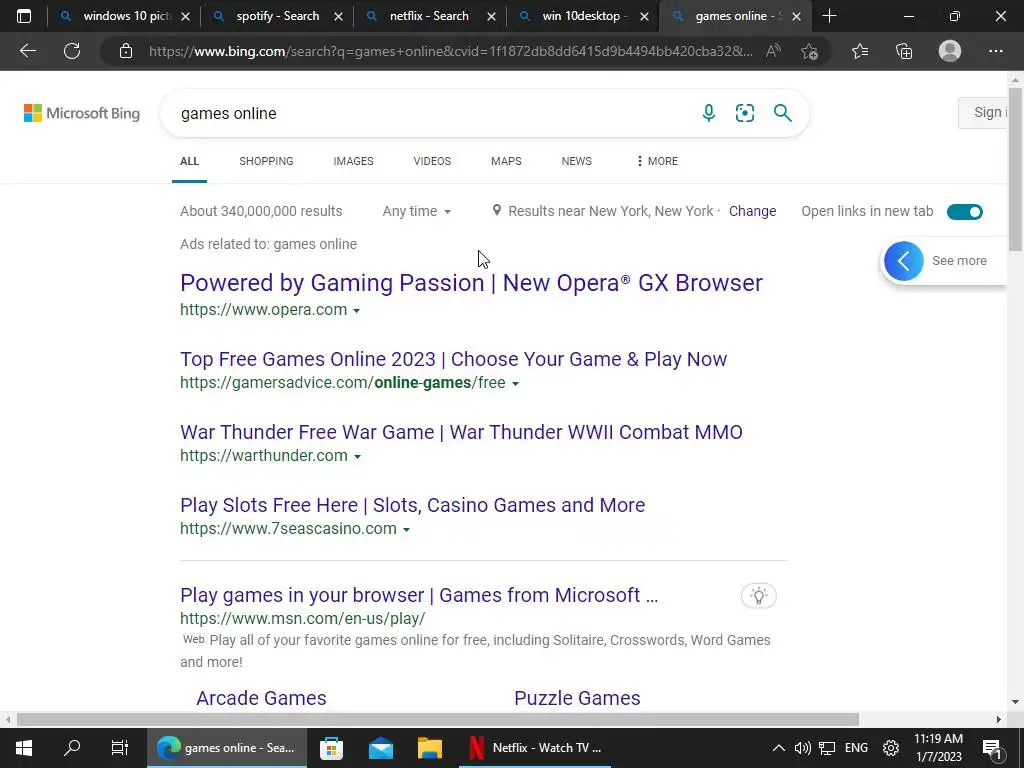Expand the gamersadvice.com URL arrow
Image resolution: width=1024 pixels, height=768 pixels.
point(515,384)
